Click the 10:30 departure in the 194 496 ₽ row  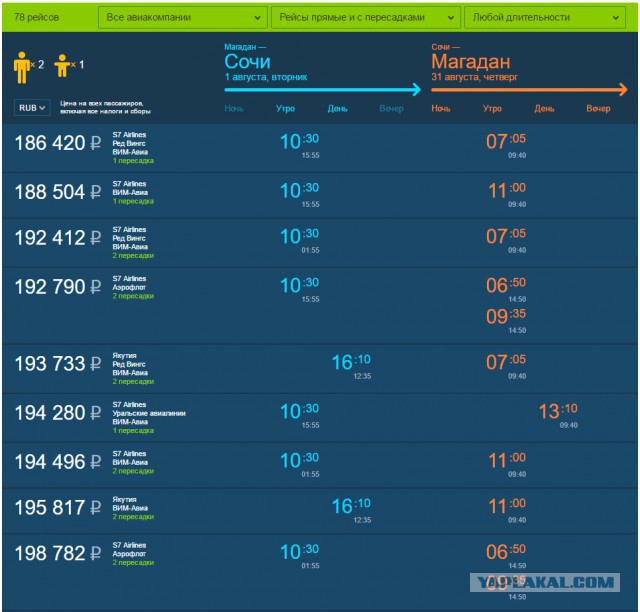tap(300, 461)
